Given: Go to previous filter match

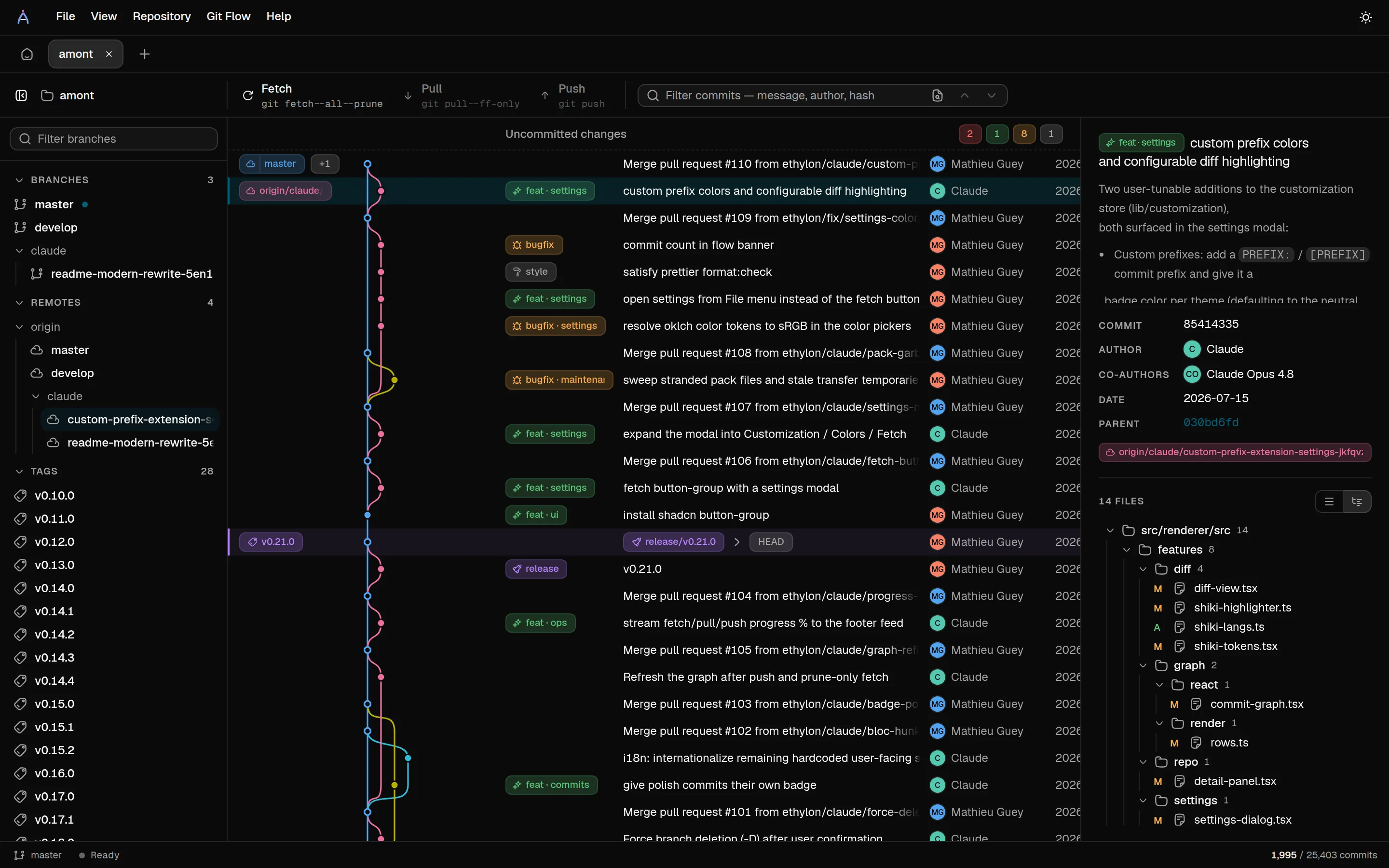Looking at the screenshot, I should click(x=965, y=95).
